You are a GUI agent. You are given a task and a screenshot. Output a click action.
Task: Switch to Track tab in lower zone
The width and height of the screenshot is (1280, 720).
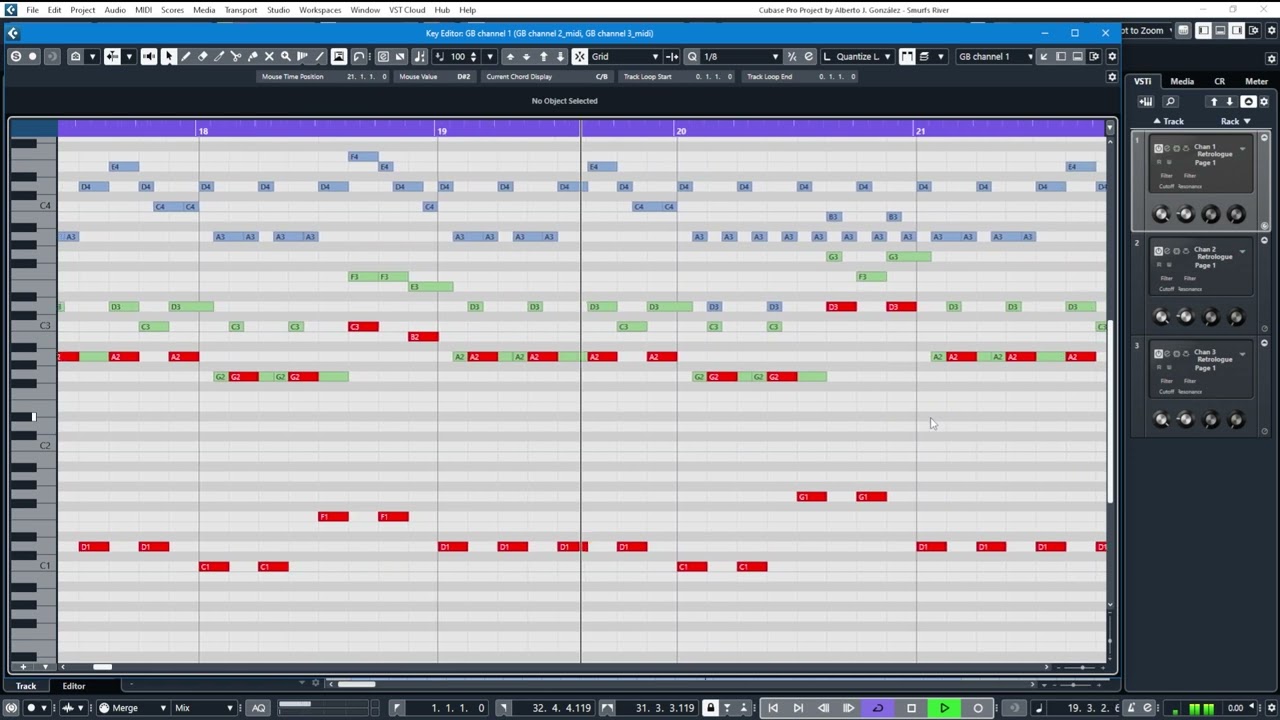(26, 686)
